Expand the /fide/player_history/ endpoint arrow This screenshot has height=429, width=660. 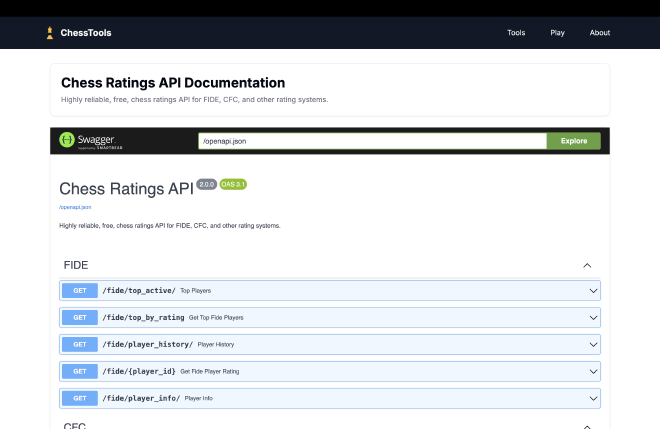tap(593, 344)
